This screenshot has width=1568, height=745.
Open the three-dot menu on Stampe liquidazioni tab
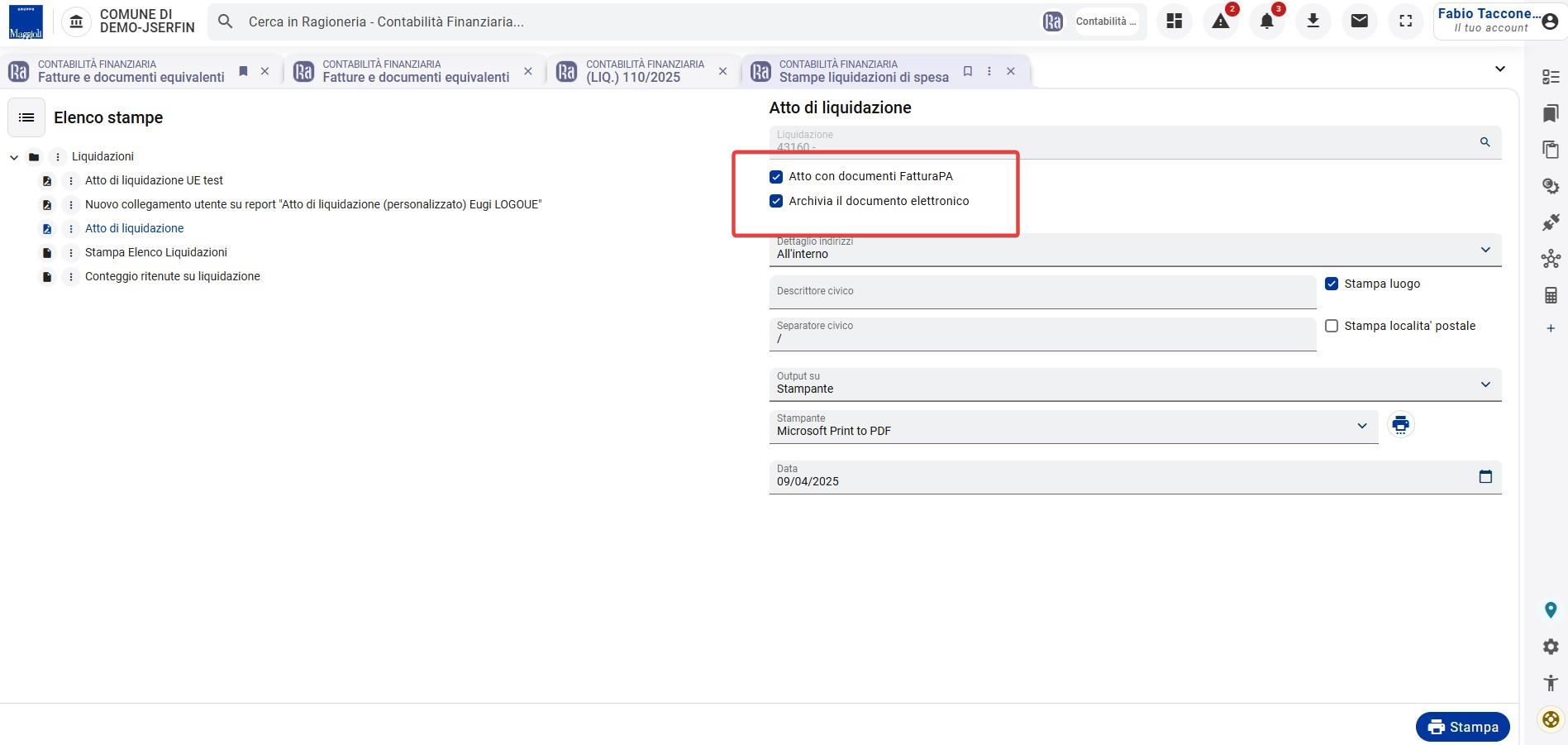tap(989, 71)
